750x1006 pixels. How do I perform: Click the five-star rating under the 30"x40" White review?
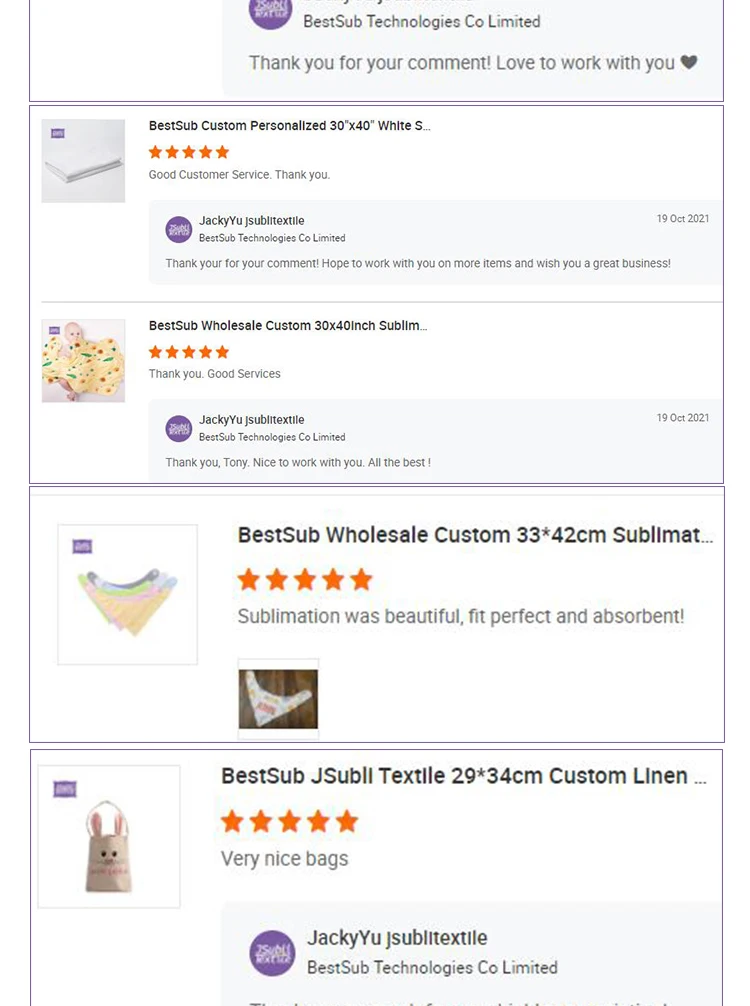pyautogui.click(x=189, y=152)
